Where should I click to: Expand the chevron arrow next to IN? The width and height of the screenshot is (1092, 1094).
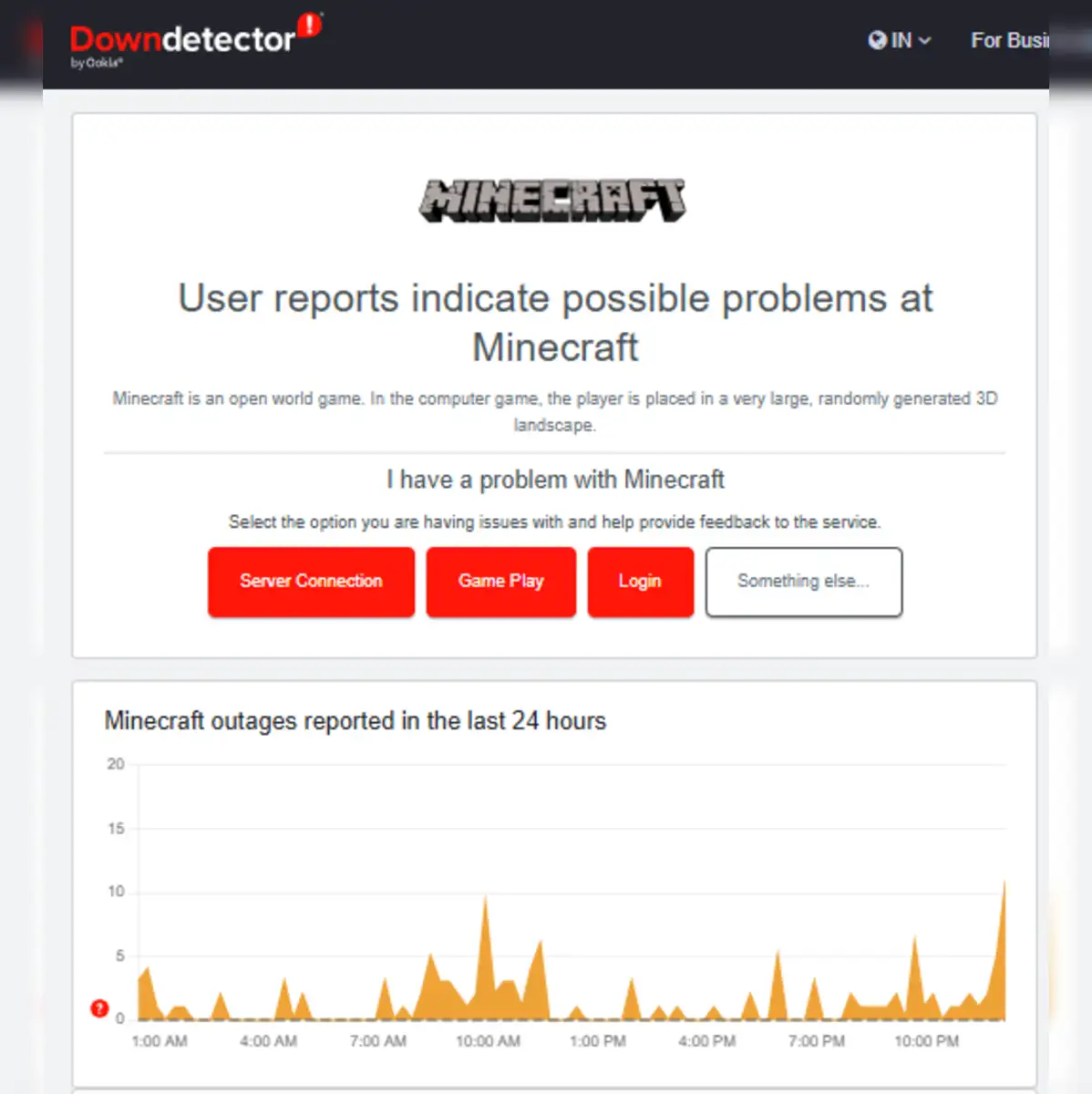click(924, 41)
